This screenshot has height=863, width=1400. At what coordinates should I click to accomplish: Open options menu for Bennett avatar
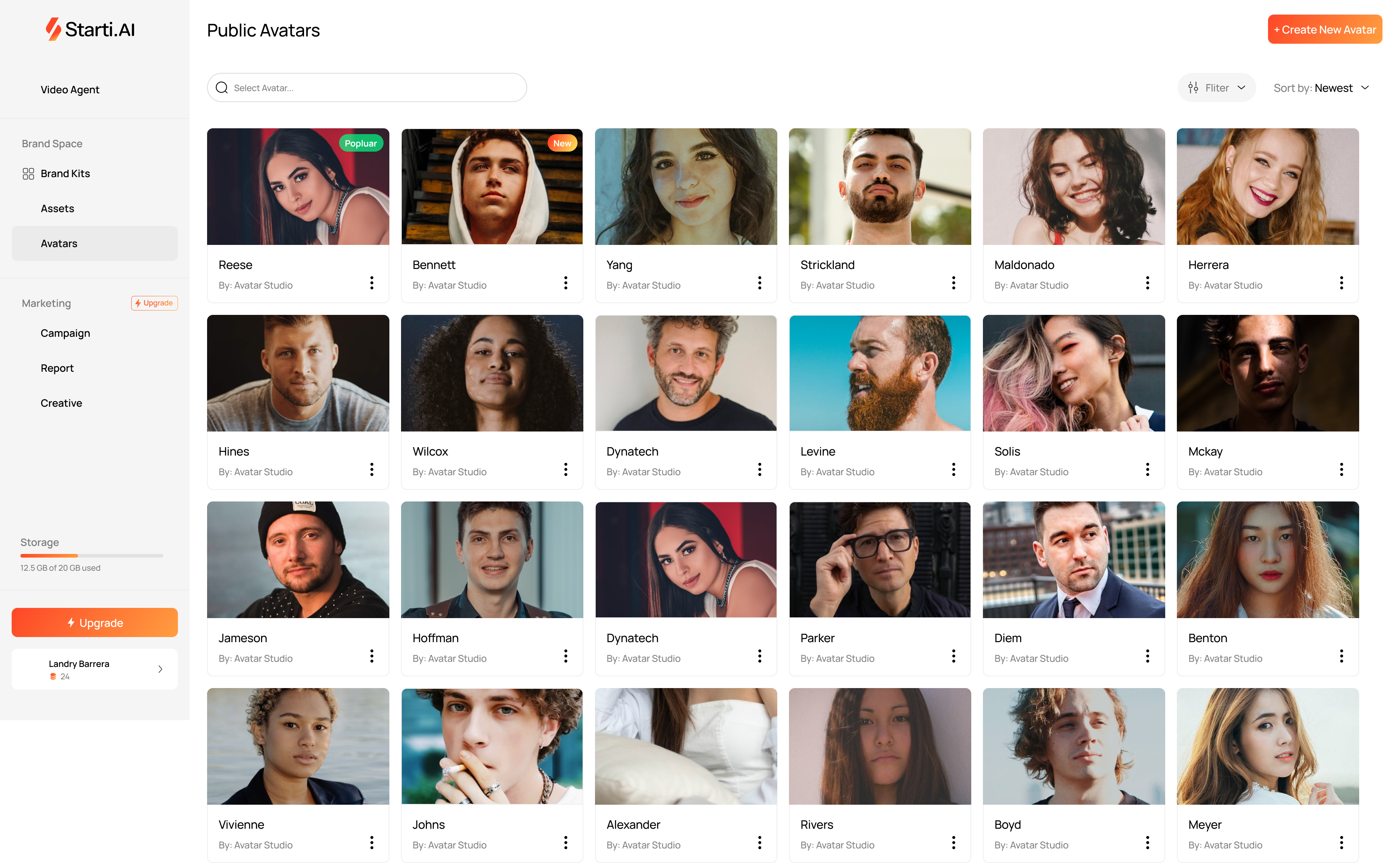[566, 283]
